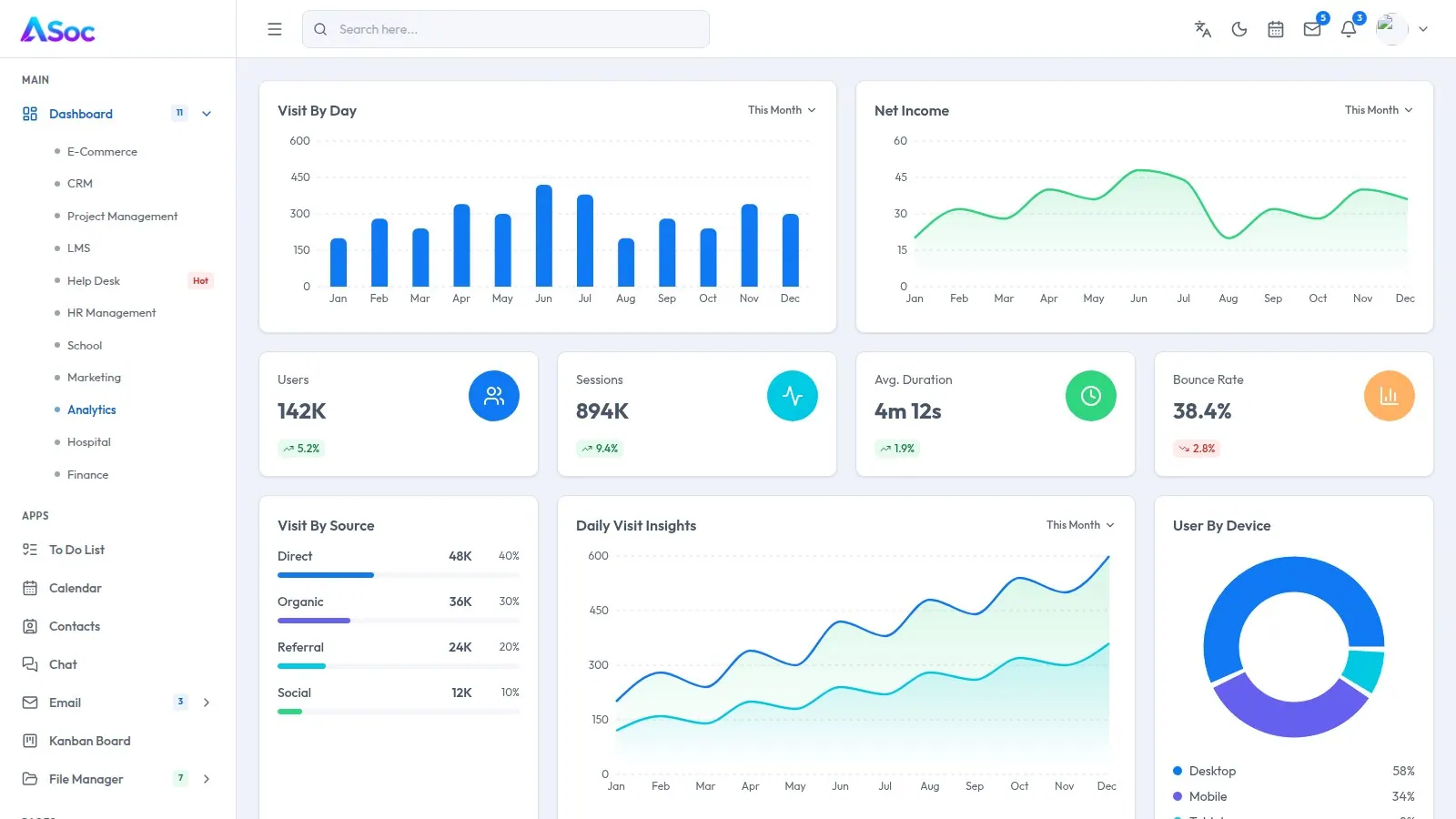Click the File Manager count badge
This screenshot has width=1456, height=819.
(x=180, y=778)
